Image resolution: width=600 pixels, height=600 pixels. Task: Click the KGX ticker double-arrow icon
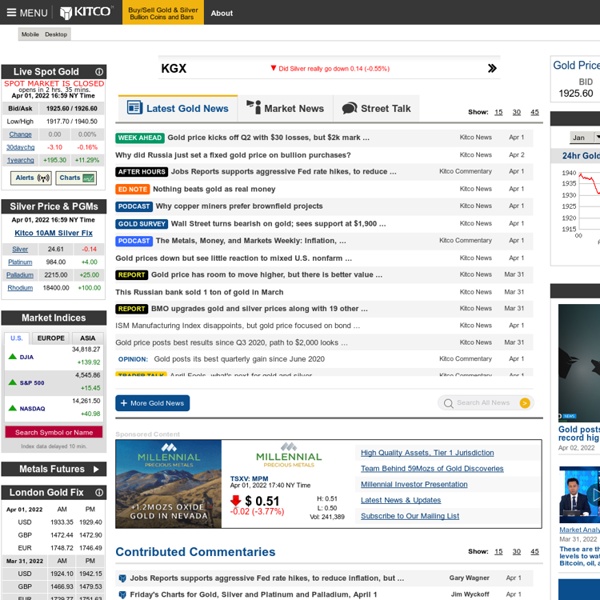click(x=492, y=69)
